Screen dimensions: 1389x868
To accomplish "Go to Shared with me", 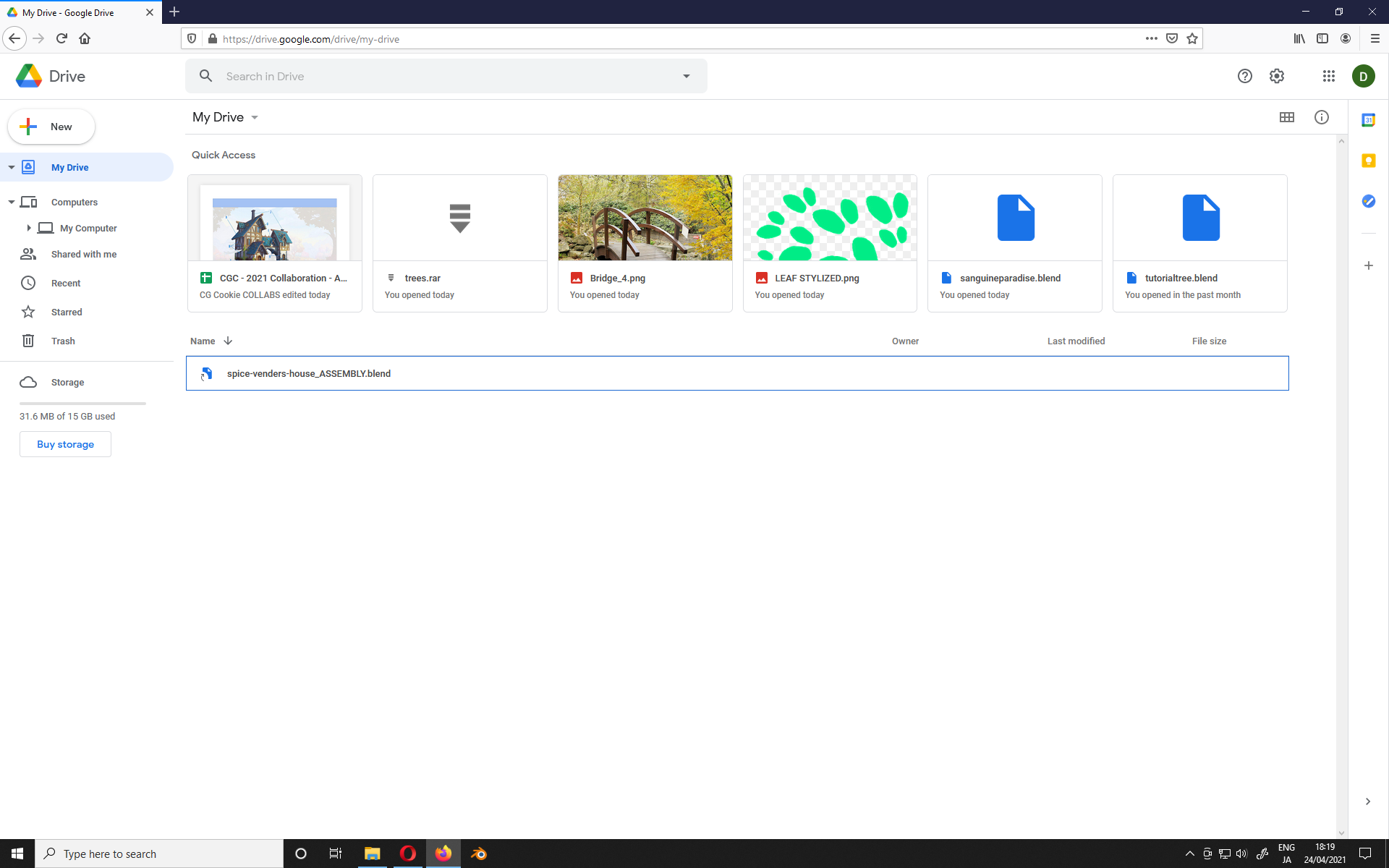I will pyautogui.click(x=83, y=254).
